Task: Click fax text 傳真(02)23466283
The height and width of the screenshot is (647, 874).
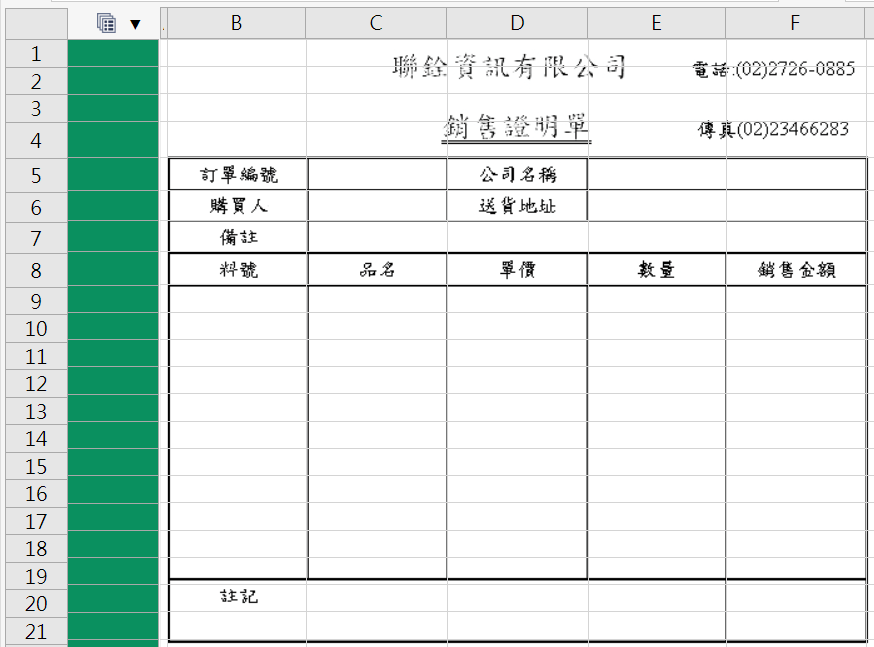Action: 773,129
